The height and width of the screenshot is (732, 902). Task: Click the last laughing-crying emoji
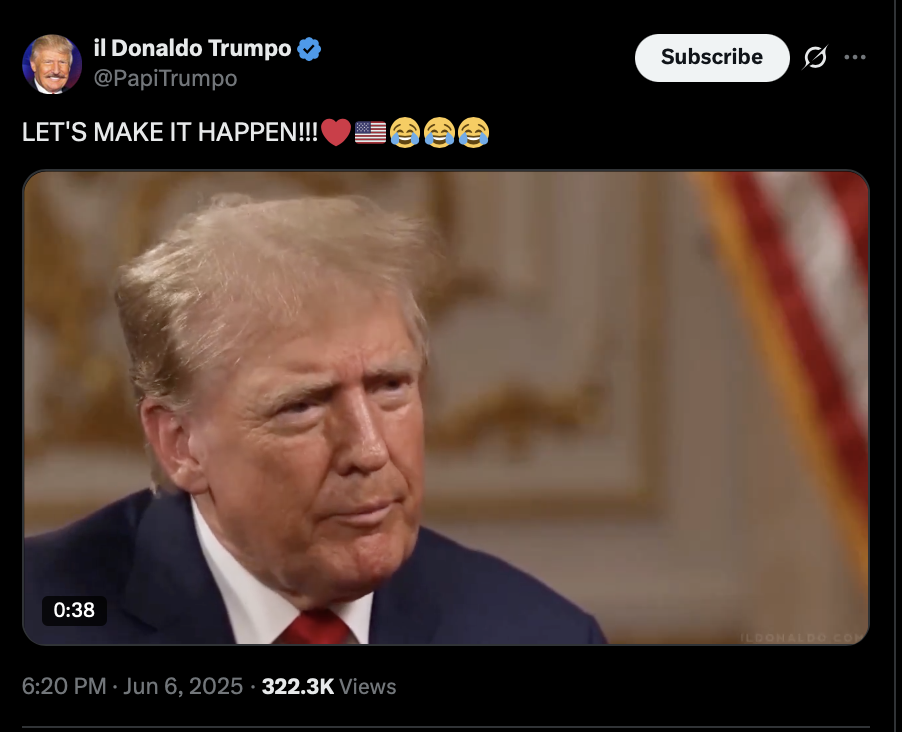[x=473, y=132]
